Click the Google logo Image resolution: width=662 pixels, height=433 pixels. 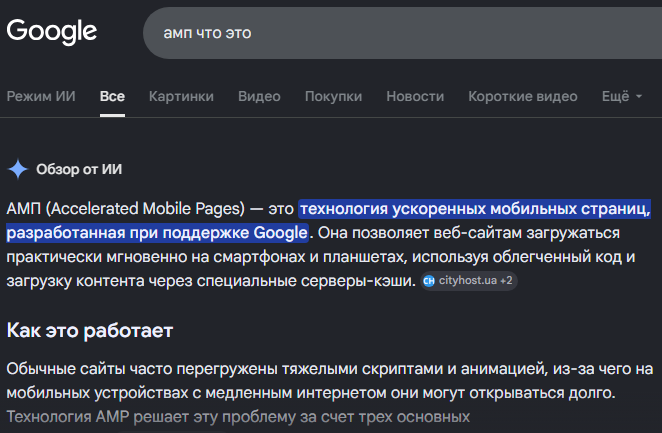tap(52, 32)
